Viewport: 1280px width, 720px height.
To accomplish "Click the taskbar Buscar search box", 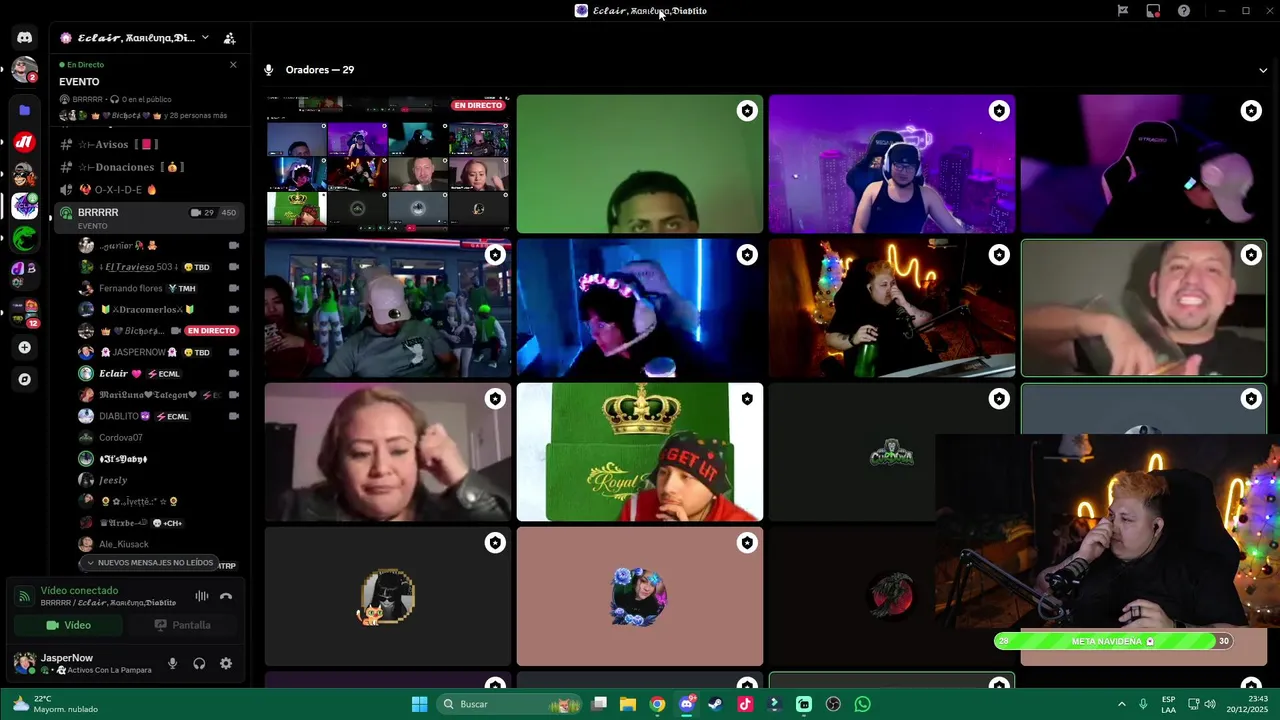I will tap(511, 704).
